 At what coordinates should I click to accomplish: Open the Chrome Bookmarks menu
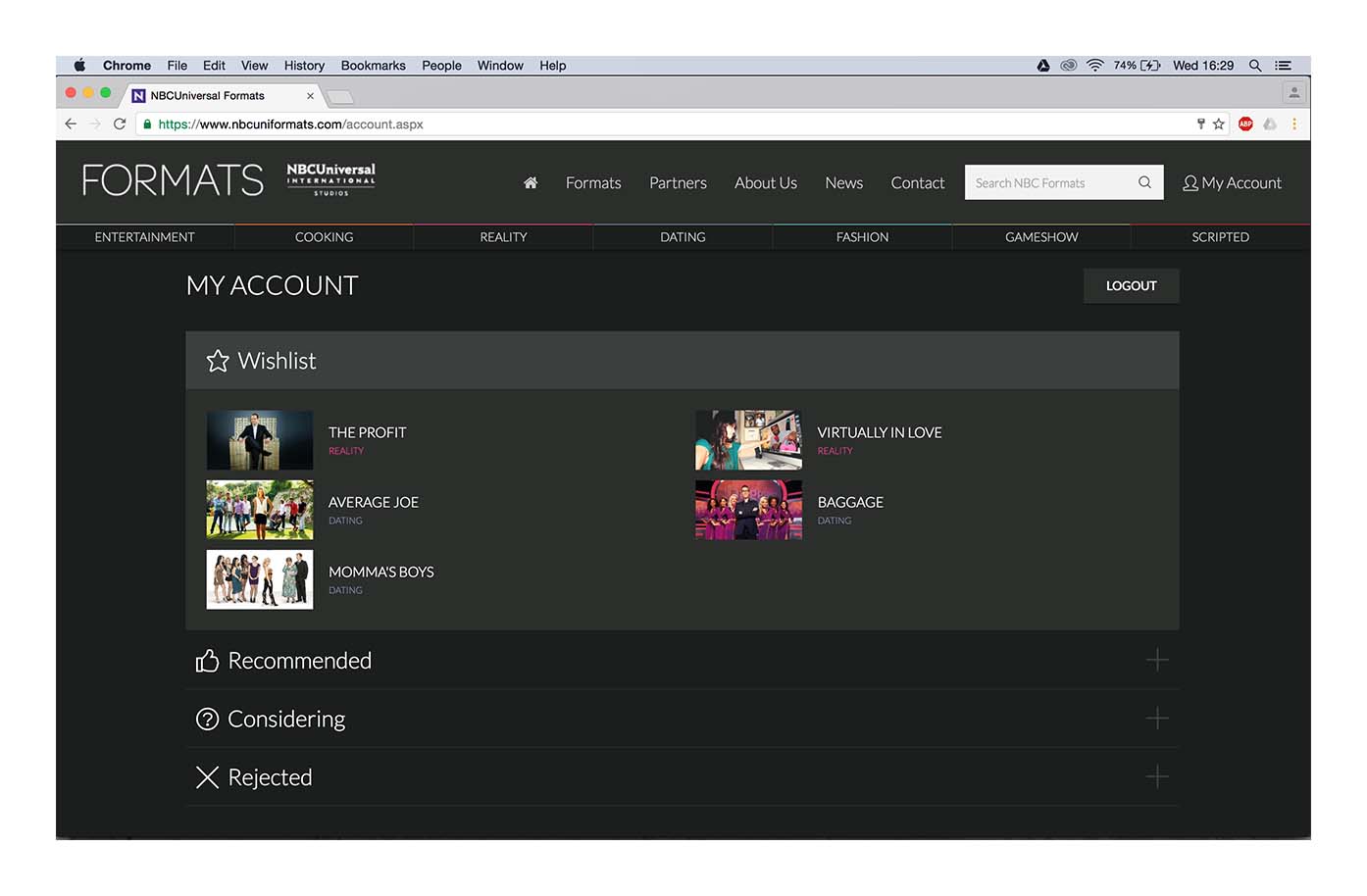373,66
